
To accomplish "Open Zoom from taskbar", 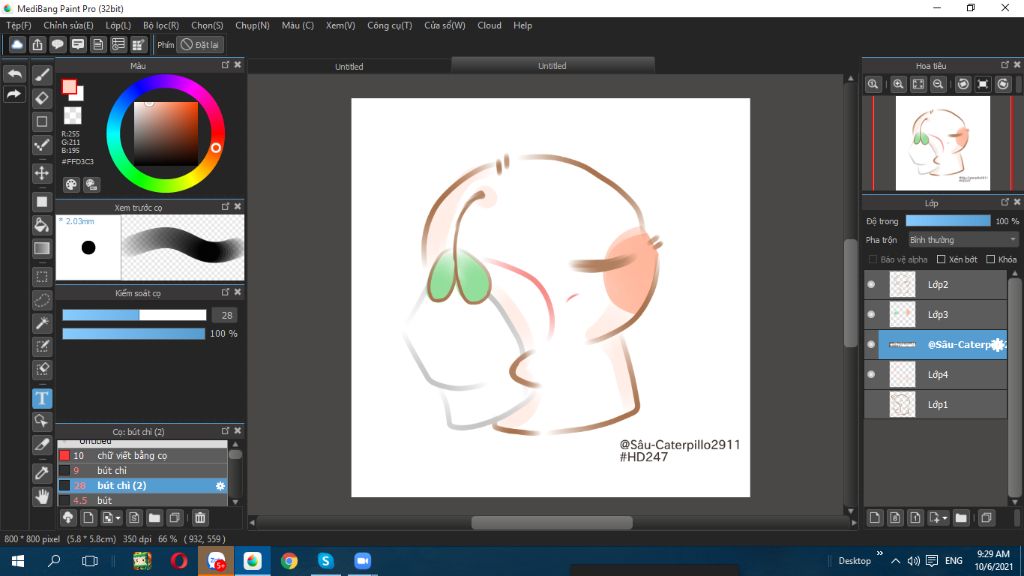I will coord(362,561).
